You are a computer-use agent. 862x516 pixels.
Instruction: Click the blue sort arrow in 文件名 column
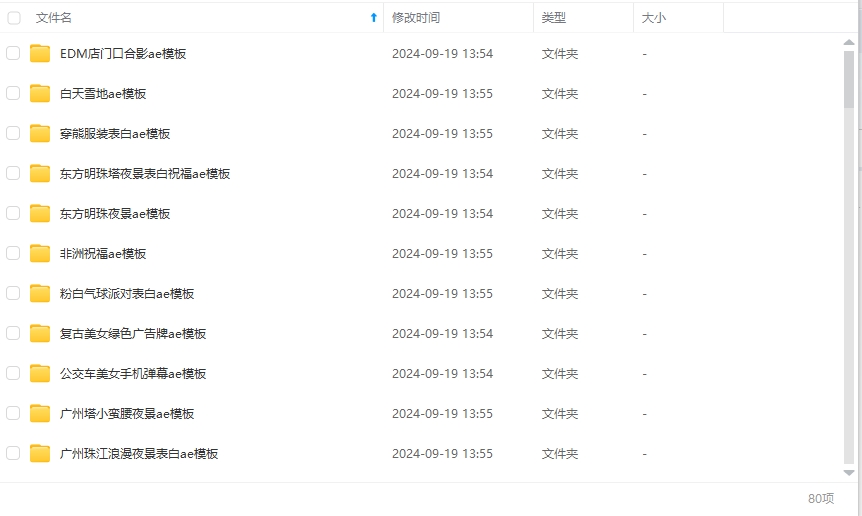[x=374, y=18]
